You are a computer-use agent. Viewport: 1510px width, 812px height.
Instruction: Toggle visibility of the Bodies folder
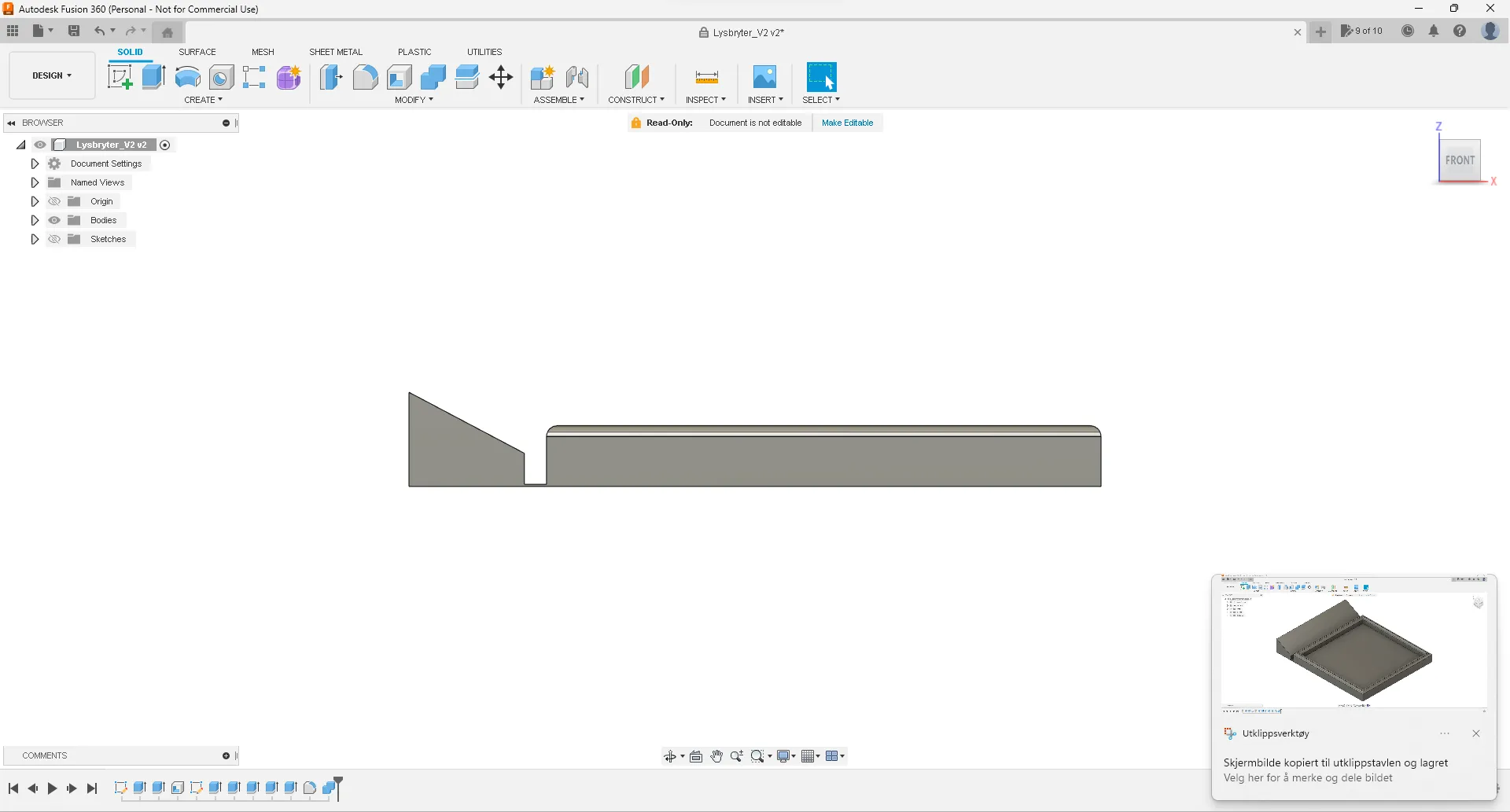(54, 220)
